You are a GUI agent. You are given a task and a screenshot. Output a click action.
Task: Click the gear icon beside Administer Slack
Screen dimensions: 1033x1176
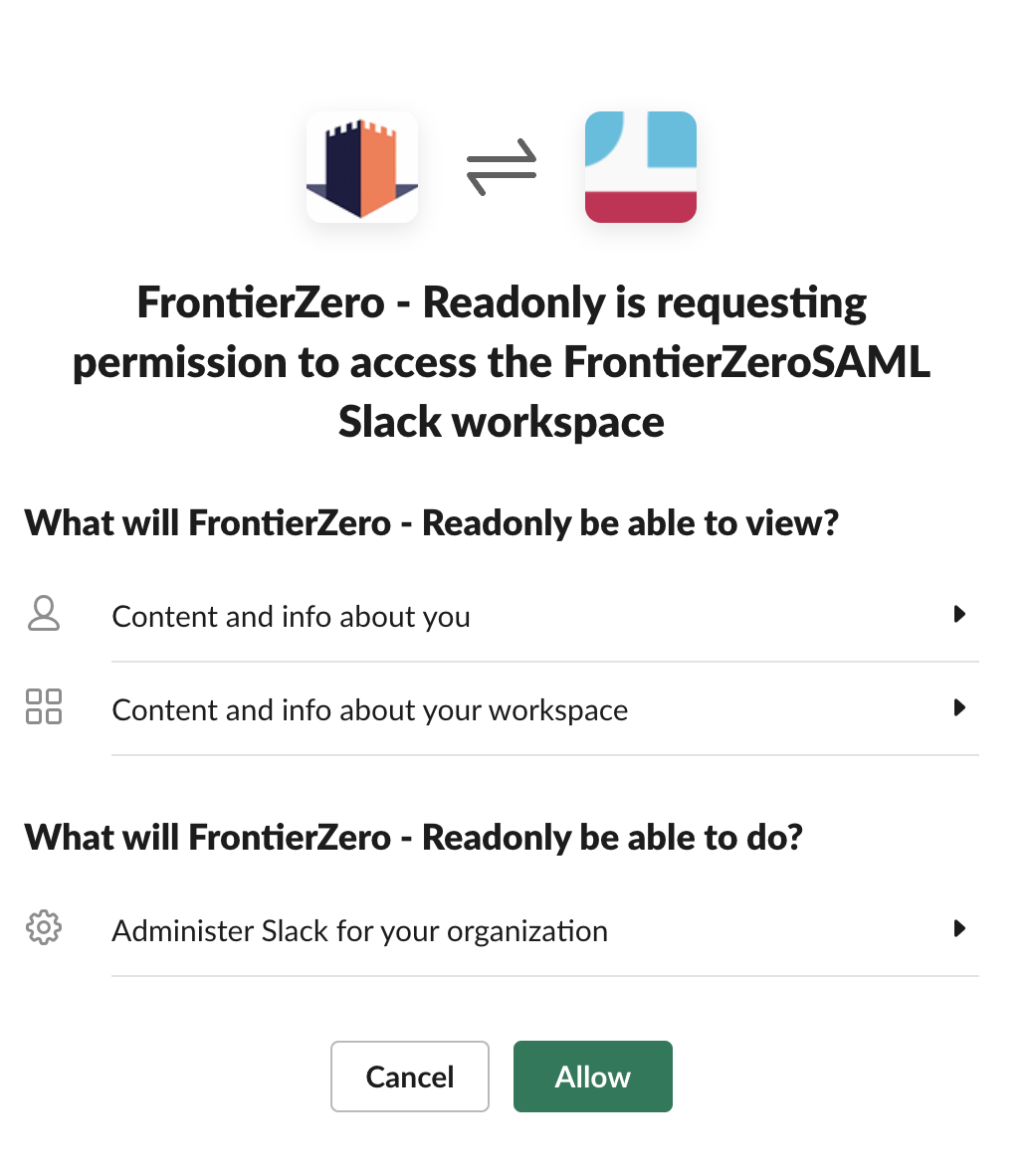(x=44, y=928)
